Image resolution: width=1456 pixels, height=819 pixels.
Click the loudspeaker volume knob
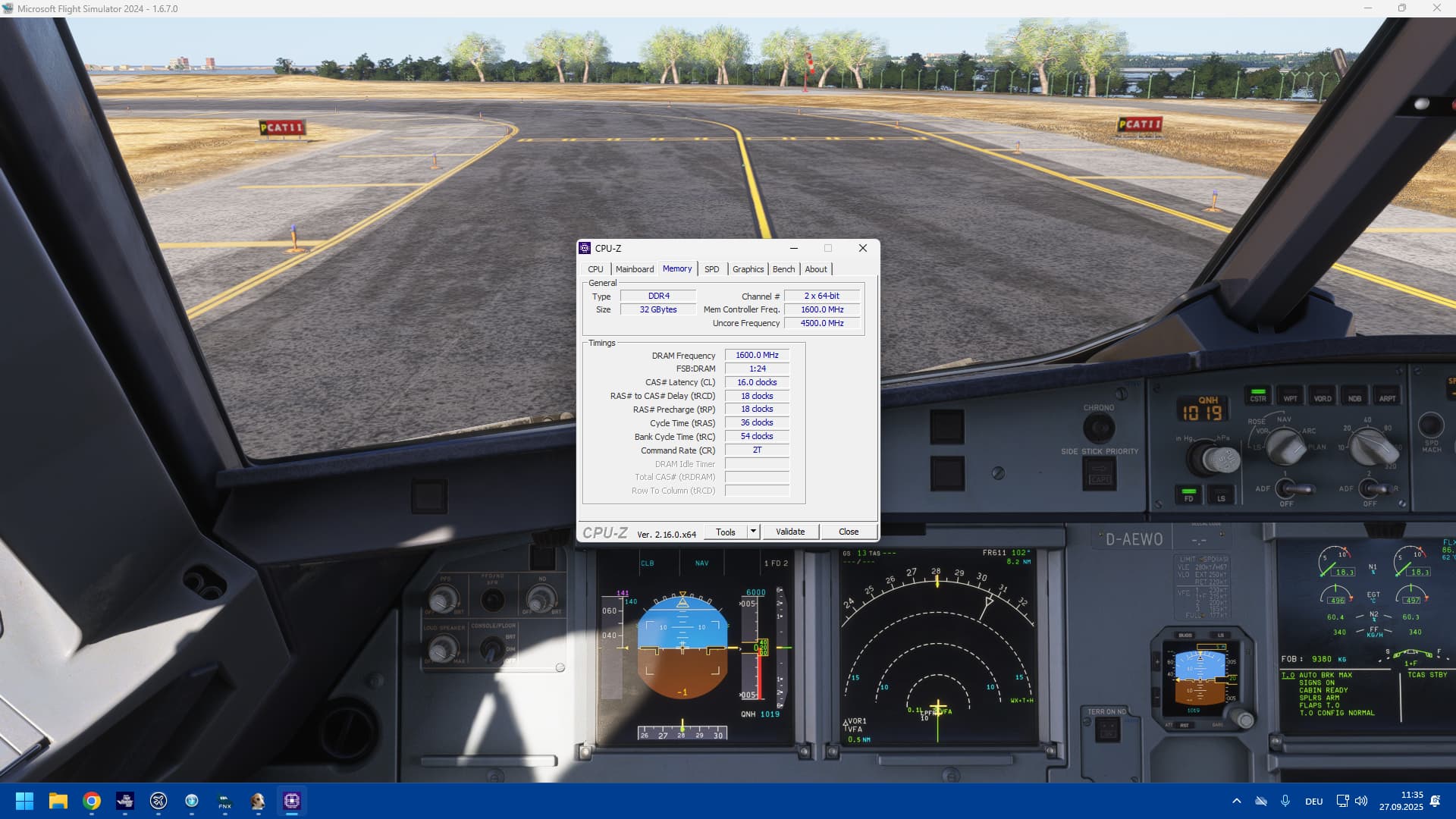point(443,649)
